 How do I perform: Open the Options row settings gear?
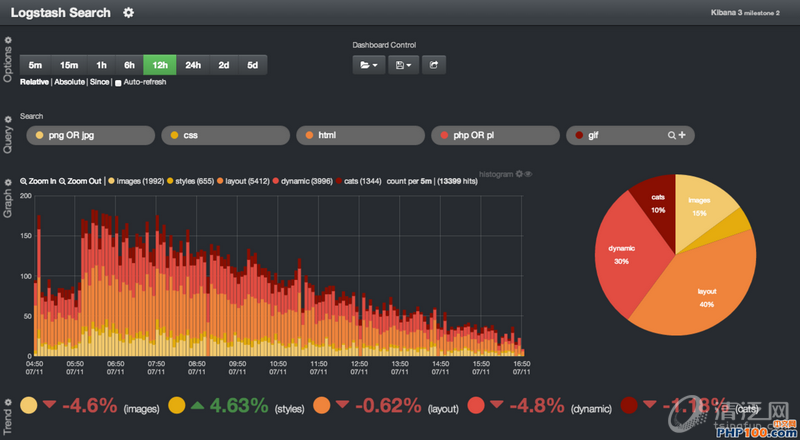coord(9,41)
